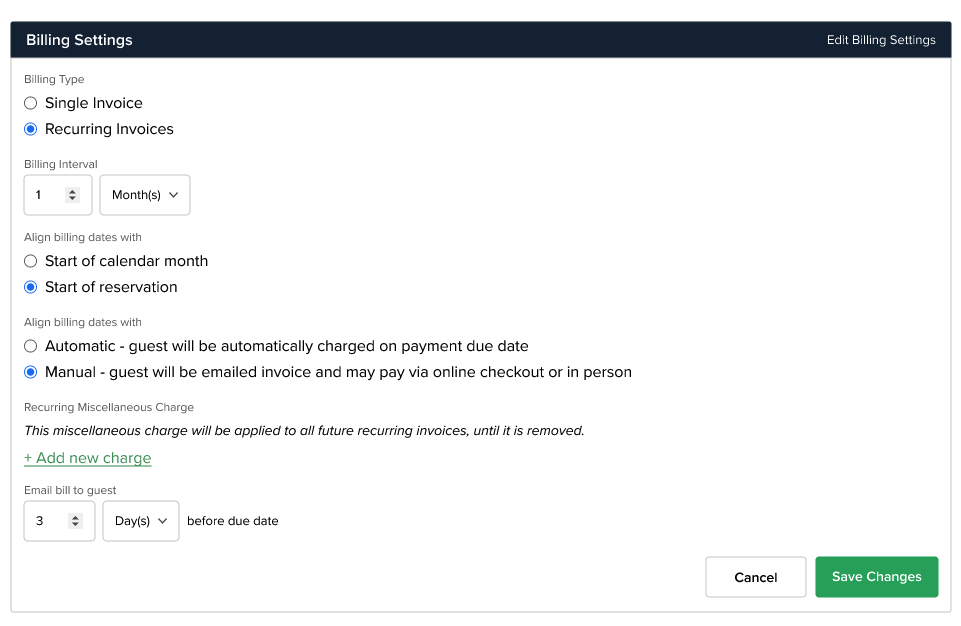
Task: Open the Day(s) dropdown for email timing
Action: pos(140,521)
